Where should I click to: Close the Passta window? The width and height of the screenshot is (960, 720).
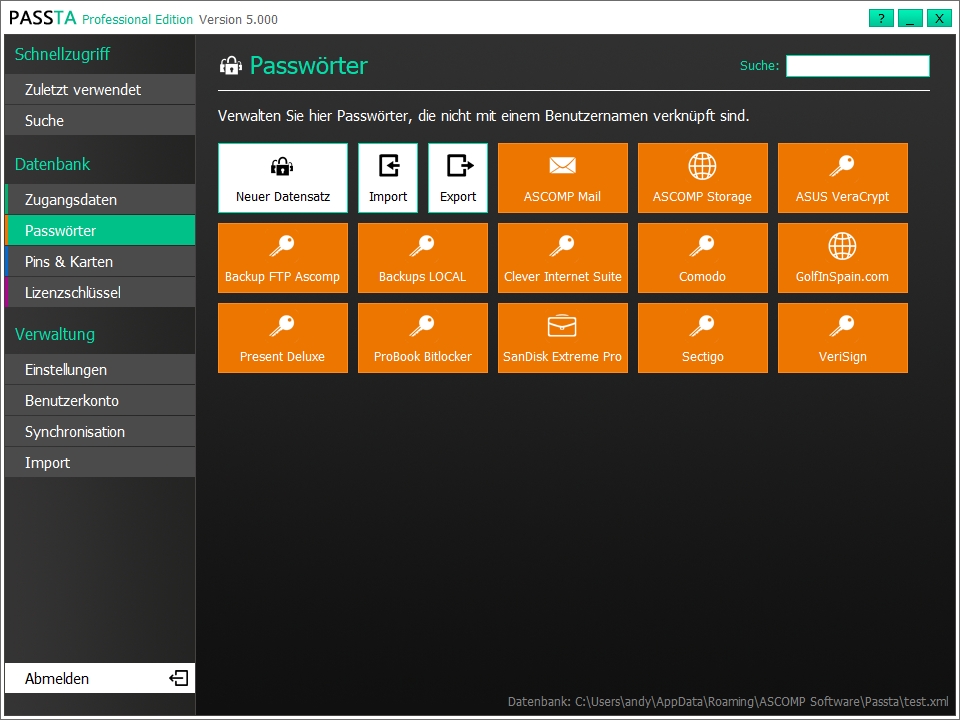939,18
